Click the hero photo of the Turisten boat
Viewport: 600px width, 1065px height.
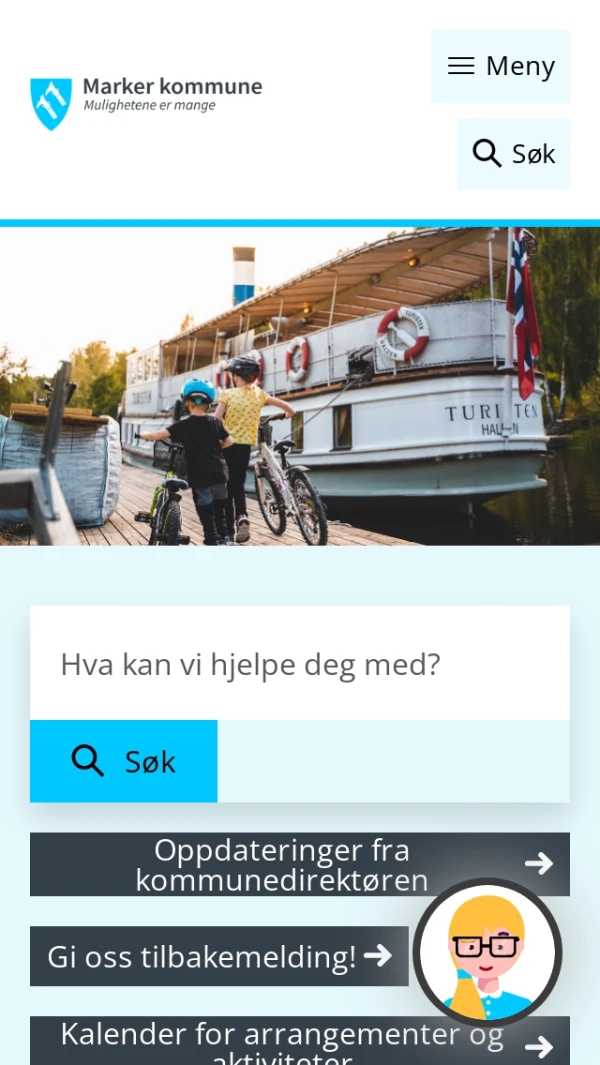point(300,386)
